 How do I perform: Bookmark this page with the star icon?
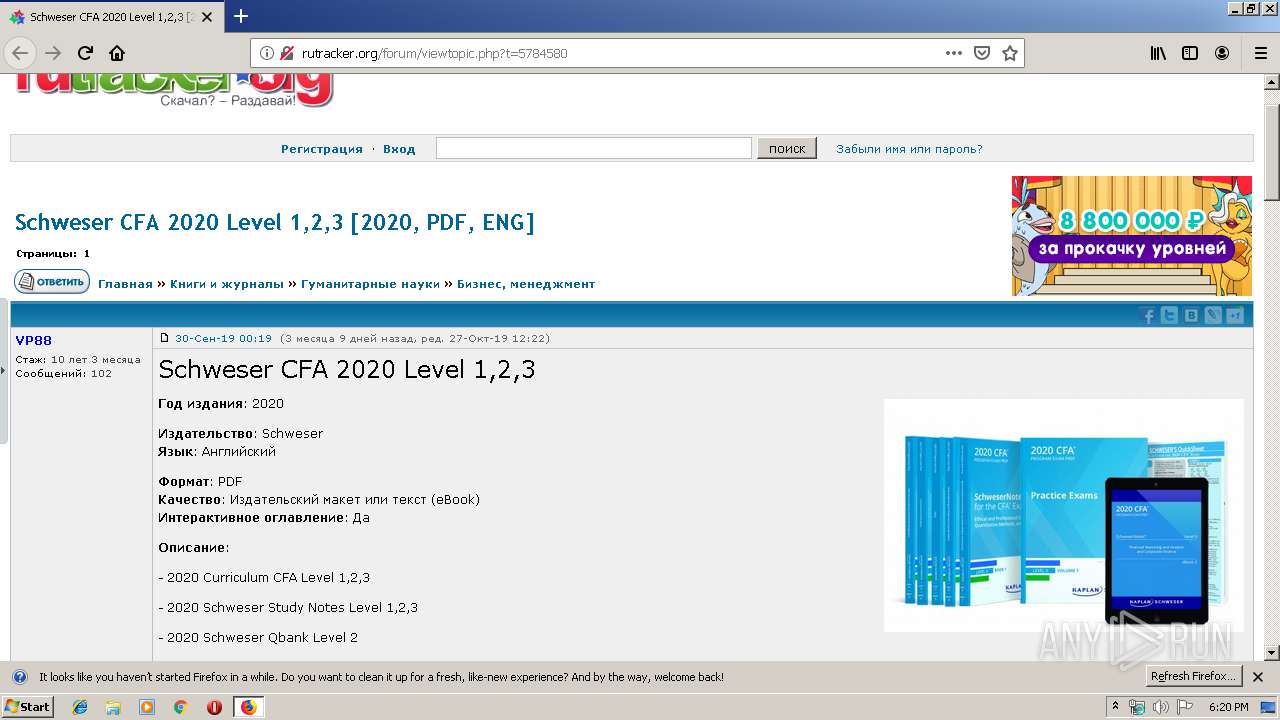pyautogui.click(x=1010, y=53)
